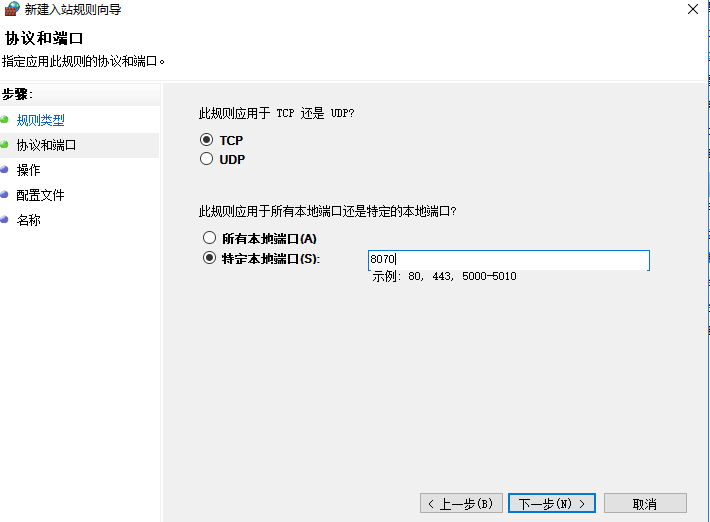The height and width of the screenshot is (522, 710).
Task: Proceed with 下一步(N) button
Action: pyautogui.click(x=552, y=503)
